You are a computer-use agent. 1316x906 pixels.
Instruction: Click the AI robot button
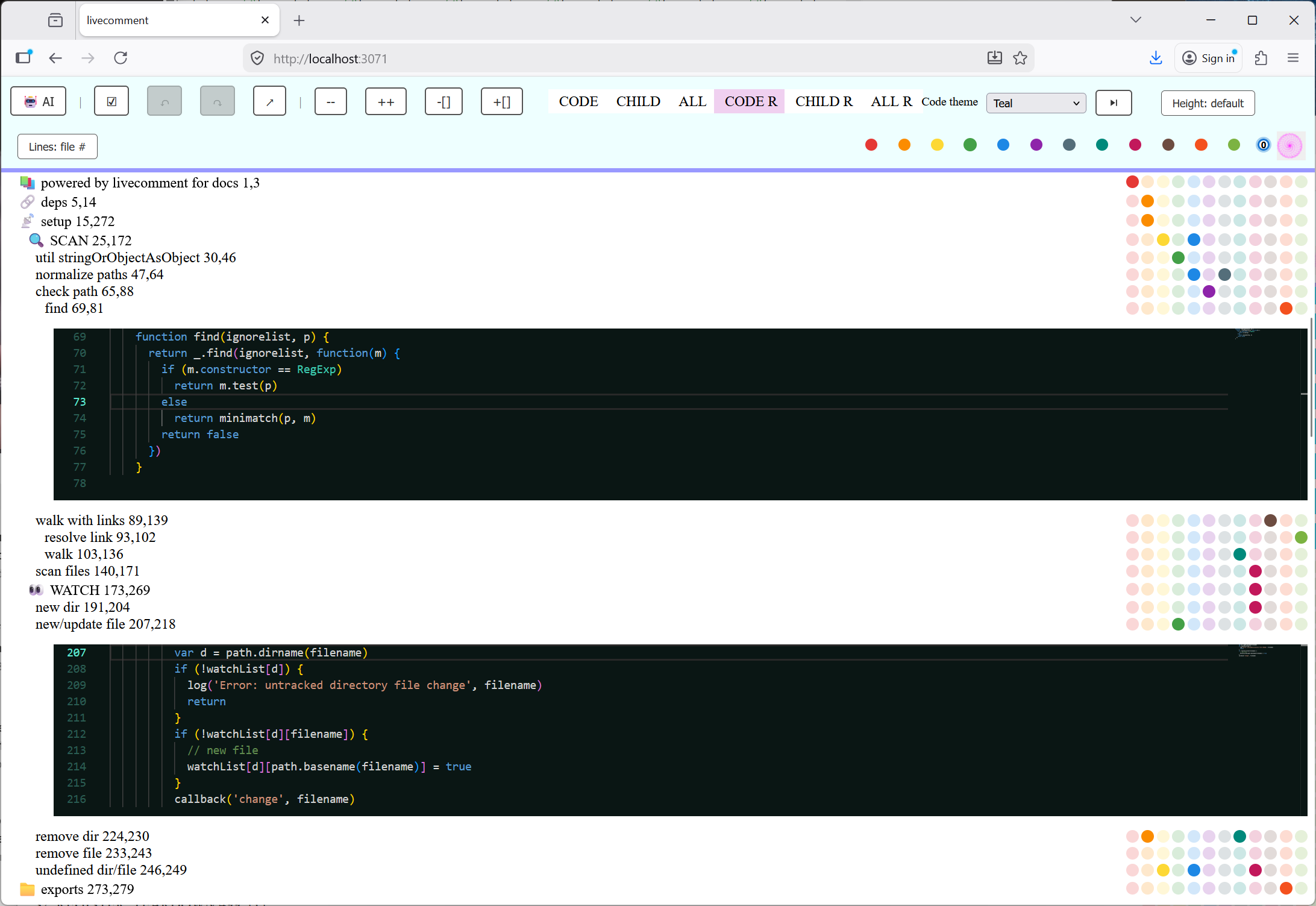point(39,102)
